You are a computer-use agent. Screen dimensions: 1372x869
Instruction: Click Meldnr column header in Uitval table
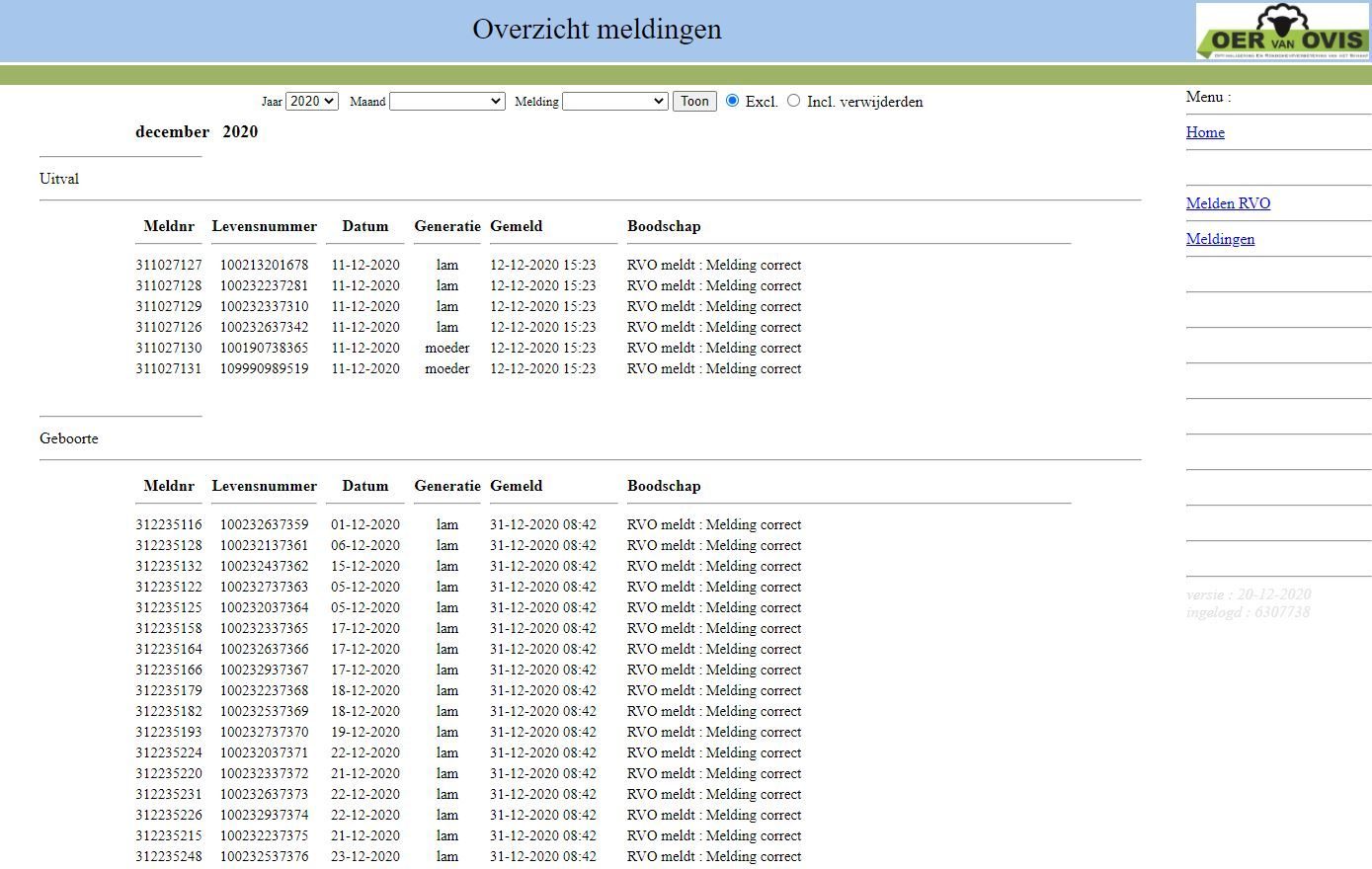169,226
